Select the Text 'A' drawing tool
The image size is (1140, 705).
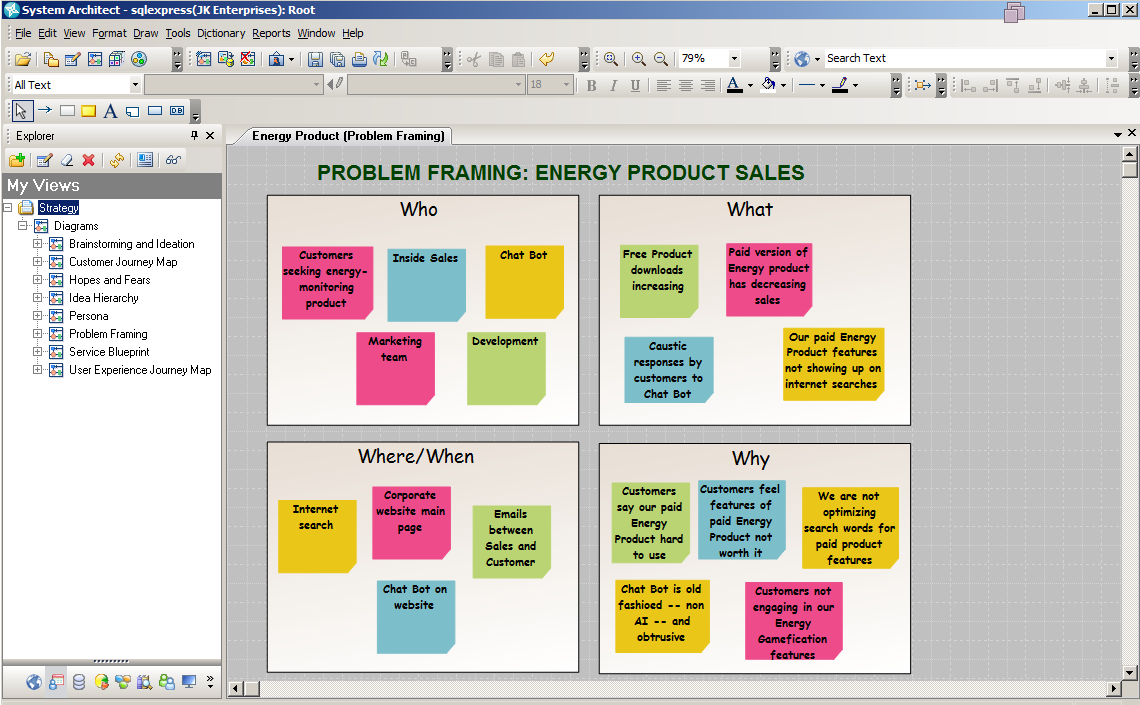(x=110, y=111)
